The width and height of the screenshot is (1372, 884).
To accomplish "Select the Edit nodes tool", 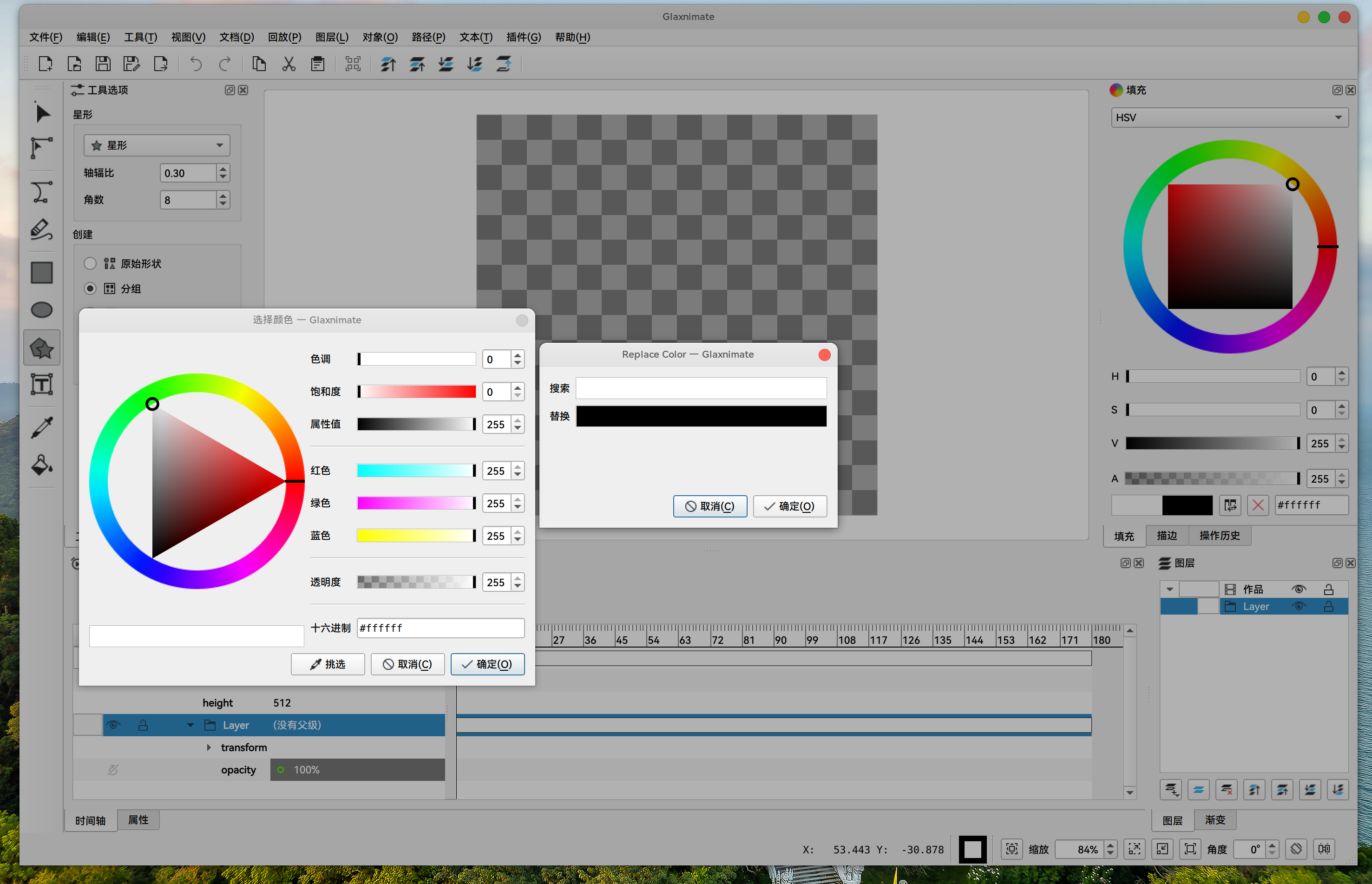I will click(x=42, y=148).
